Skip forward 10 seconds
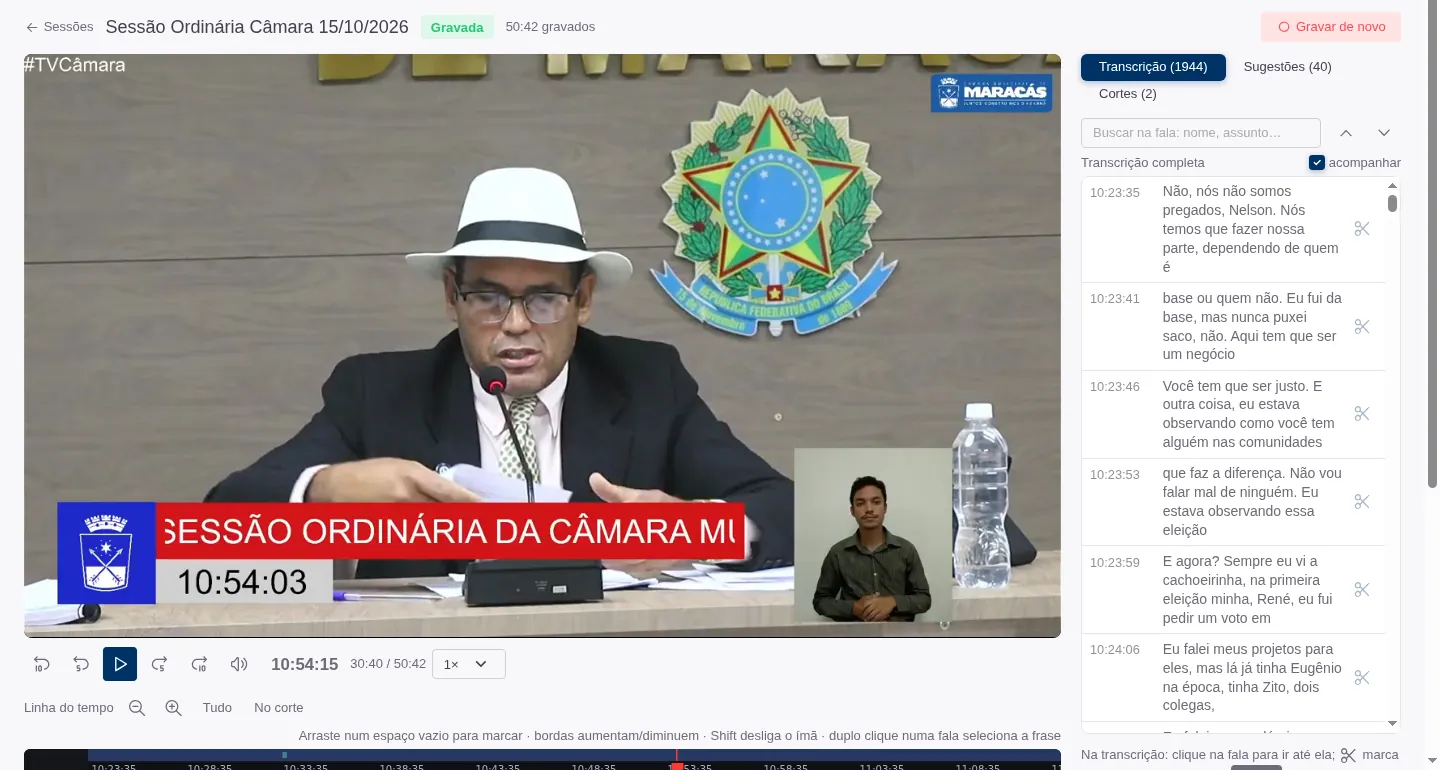Screen dimensions: 1440x770 (199, 664)
